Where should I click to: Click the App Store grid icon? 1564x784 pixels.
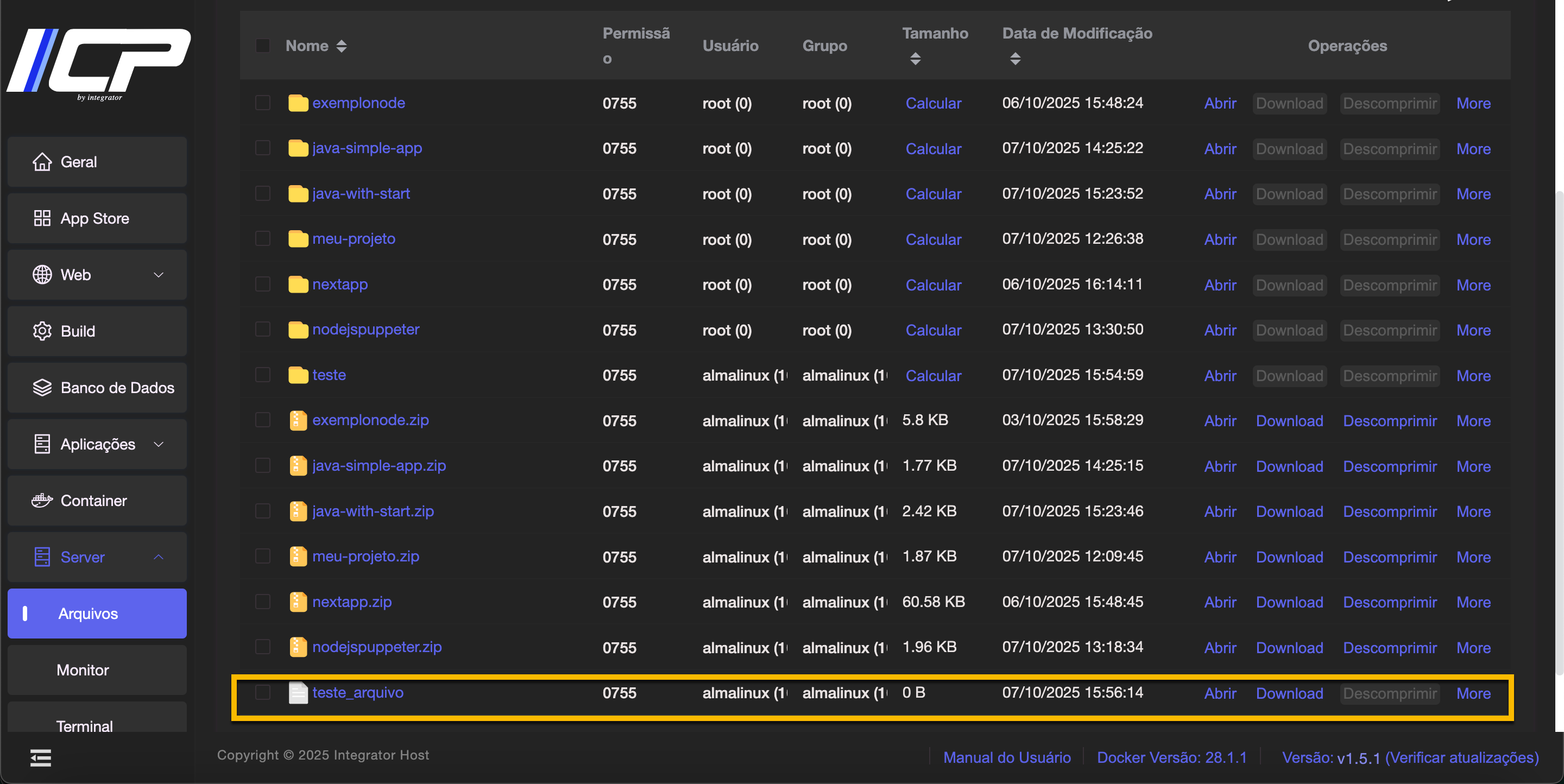point(42,218)
